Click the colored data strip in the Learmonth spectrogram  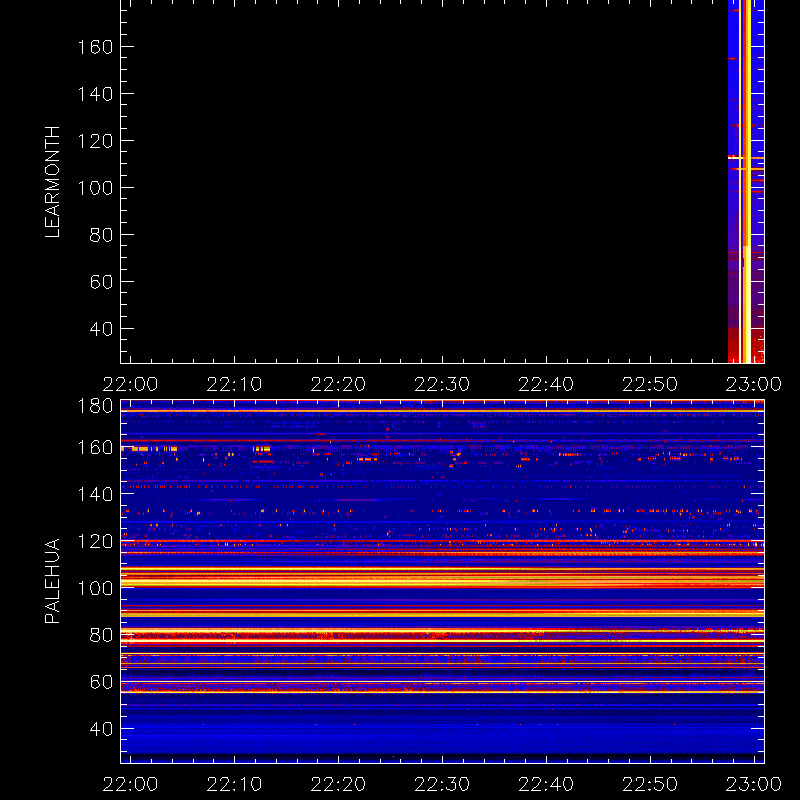(746, 181)
